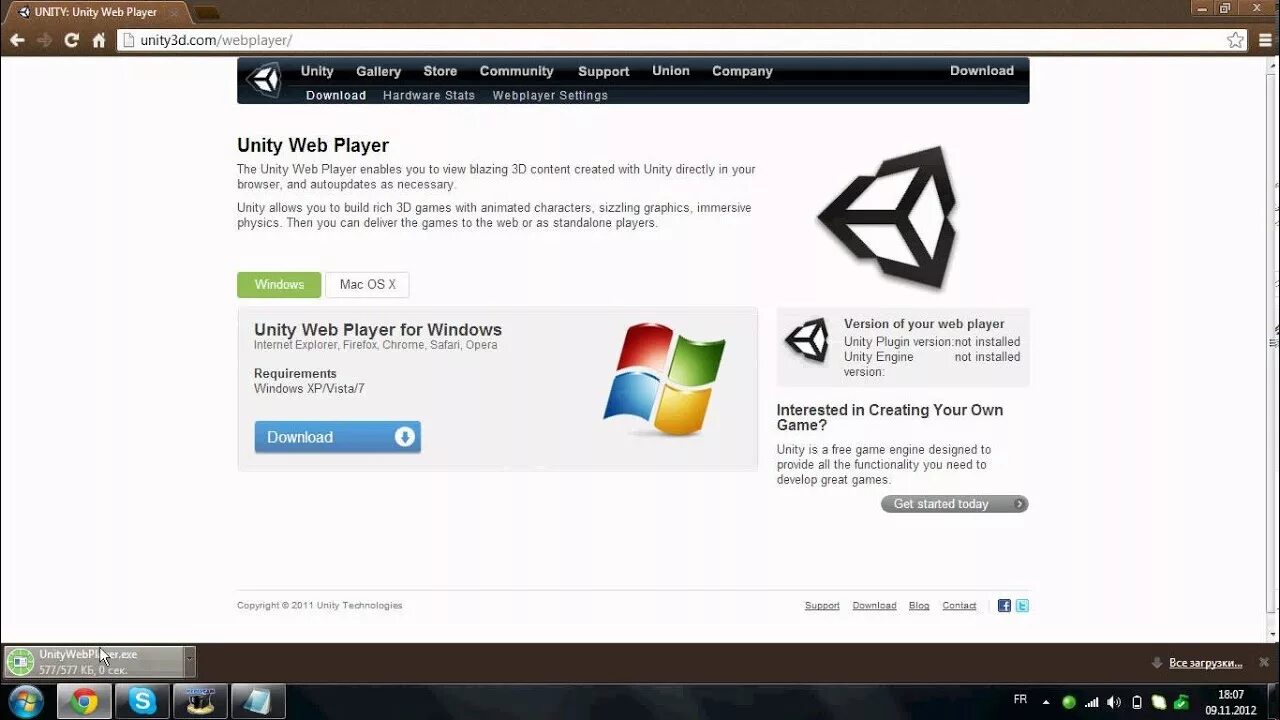Open the notepad app in the taskbar
Image resolution: width=1280 pixels, height=720 pixels.
click(x=258, y=701)
